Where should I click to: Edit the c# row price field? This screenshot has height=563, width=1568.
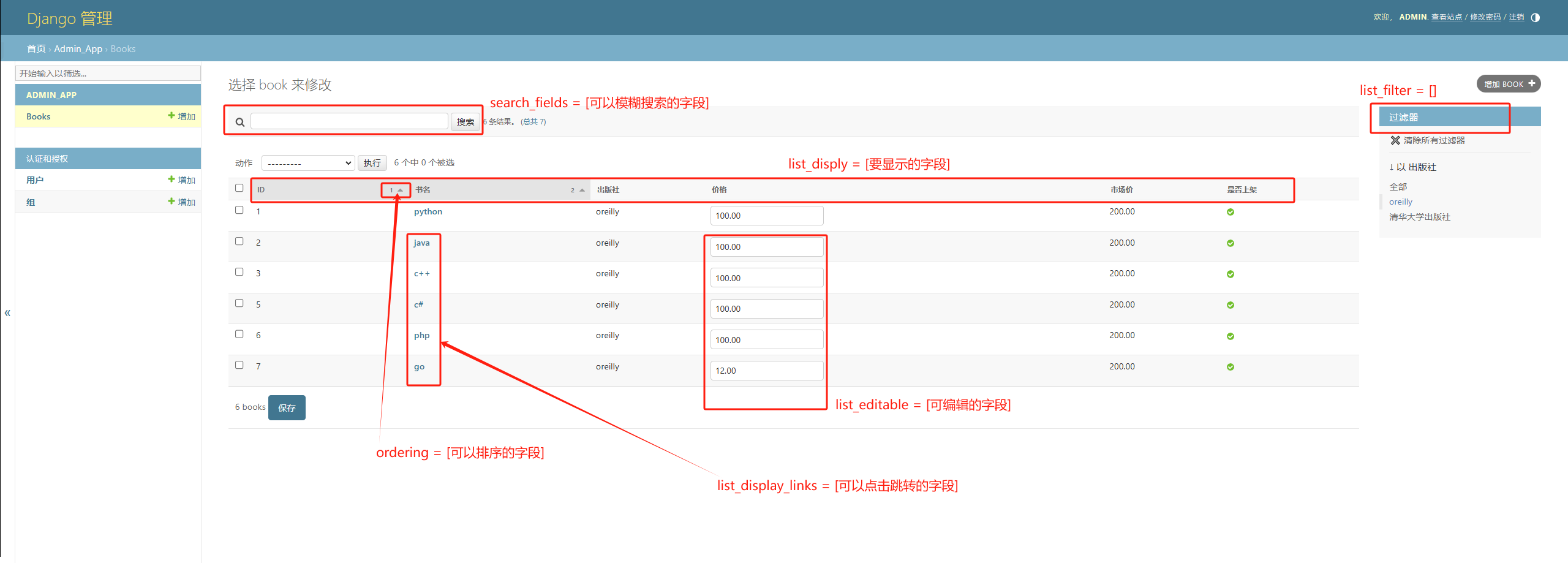coord(767,309)
